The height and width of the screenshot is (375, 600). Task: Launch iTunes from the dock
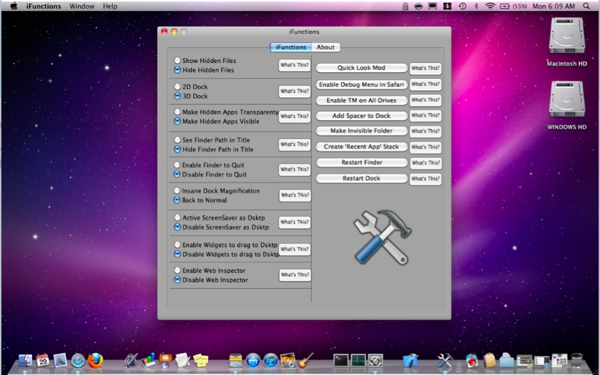tap(271, 360)
